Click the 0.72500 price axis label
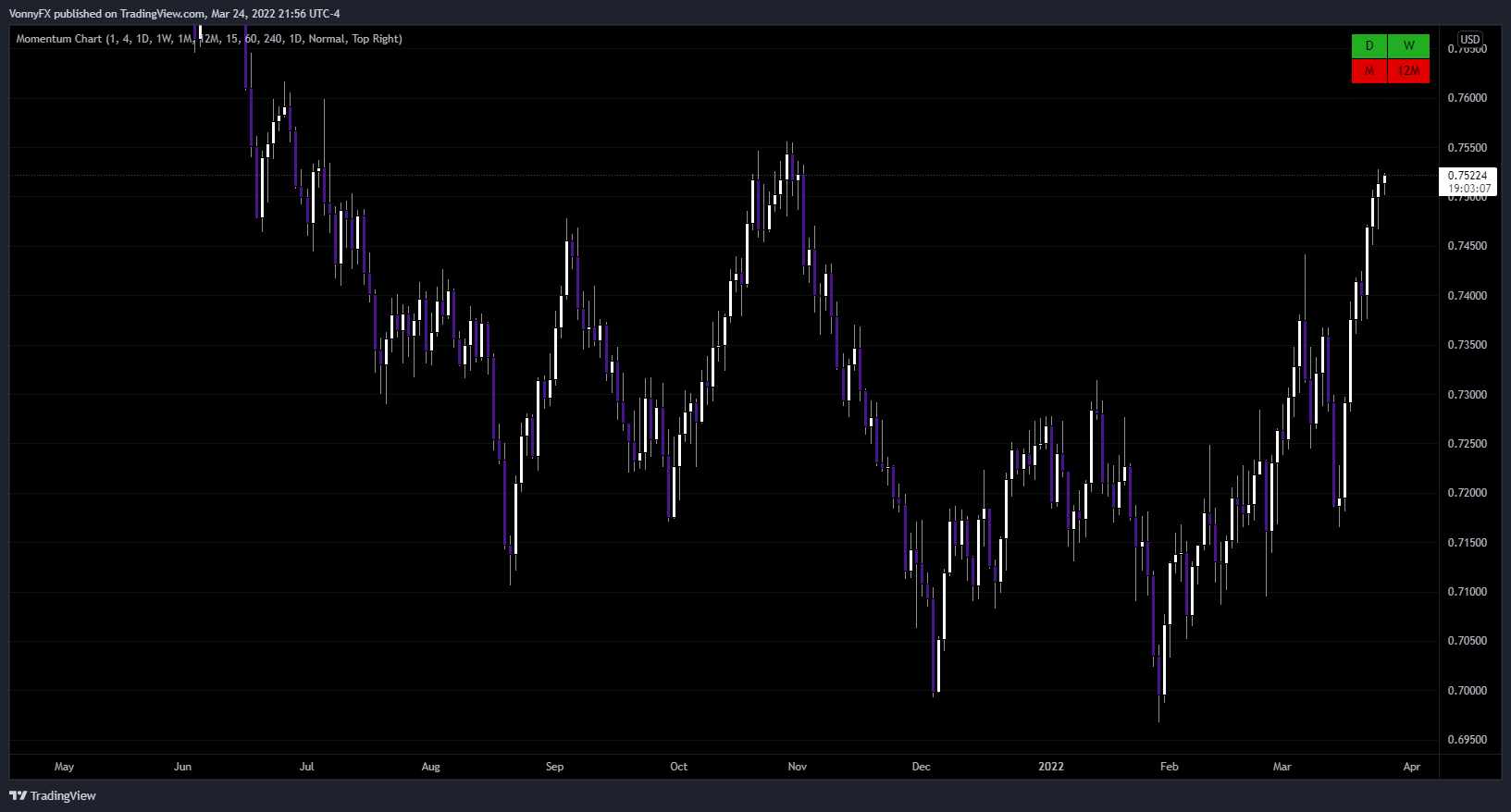 click(1468, 444)
